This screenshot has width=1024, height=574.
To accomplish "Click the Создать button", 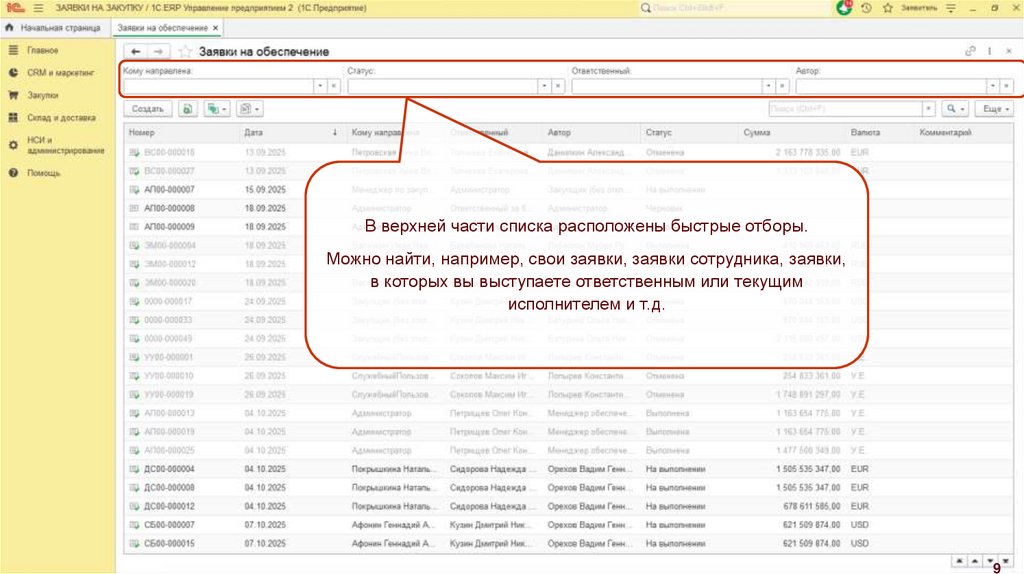I will point(148,108).
